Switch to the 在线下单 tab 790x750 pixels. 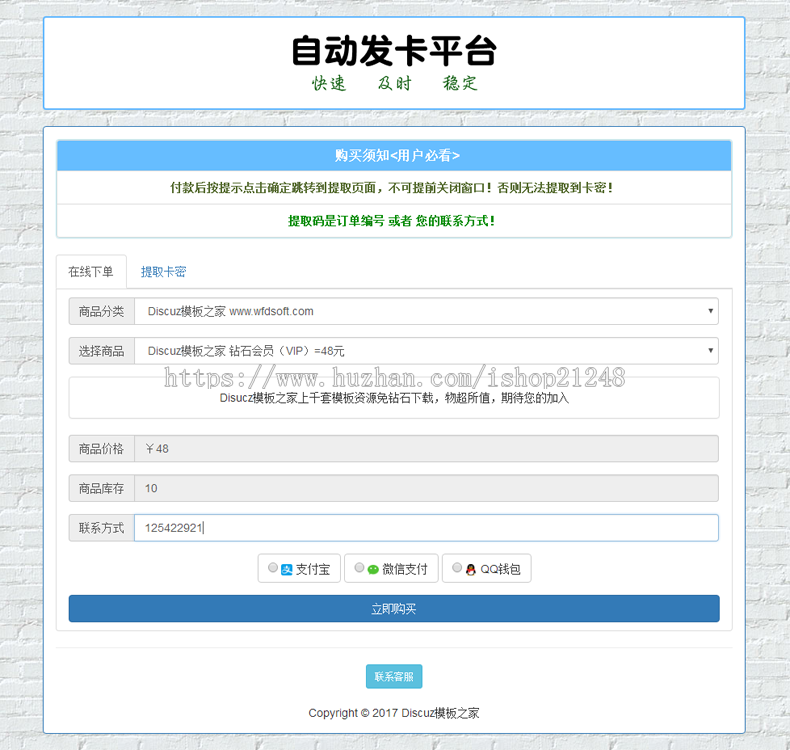91,272
